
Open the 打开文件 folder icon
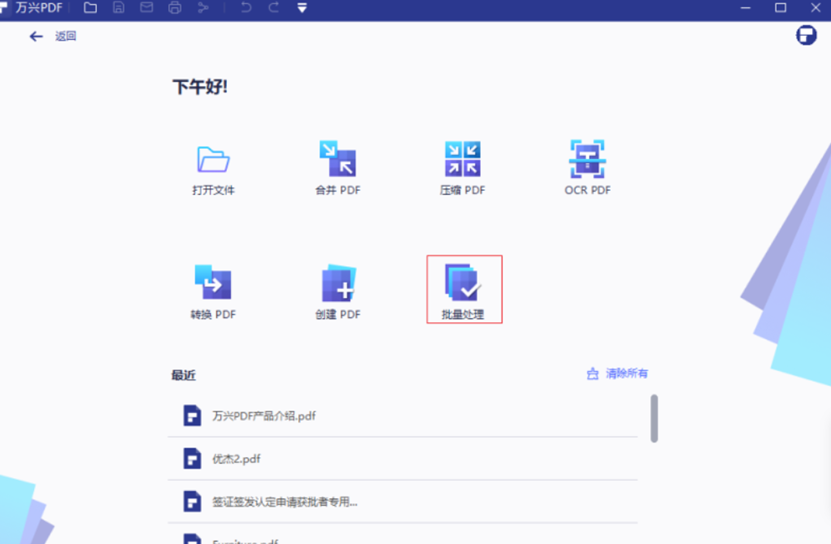click(213, 159)
